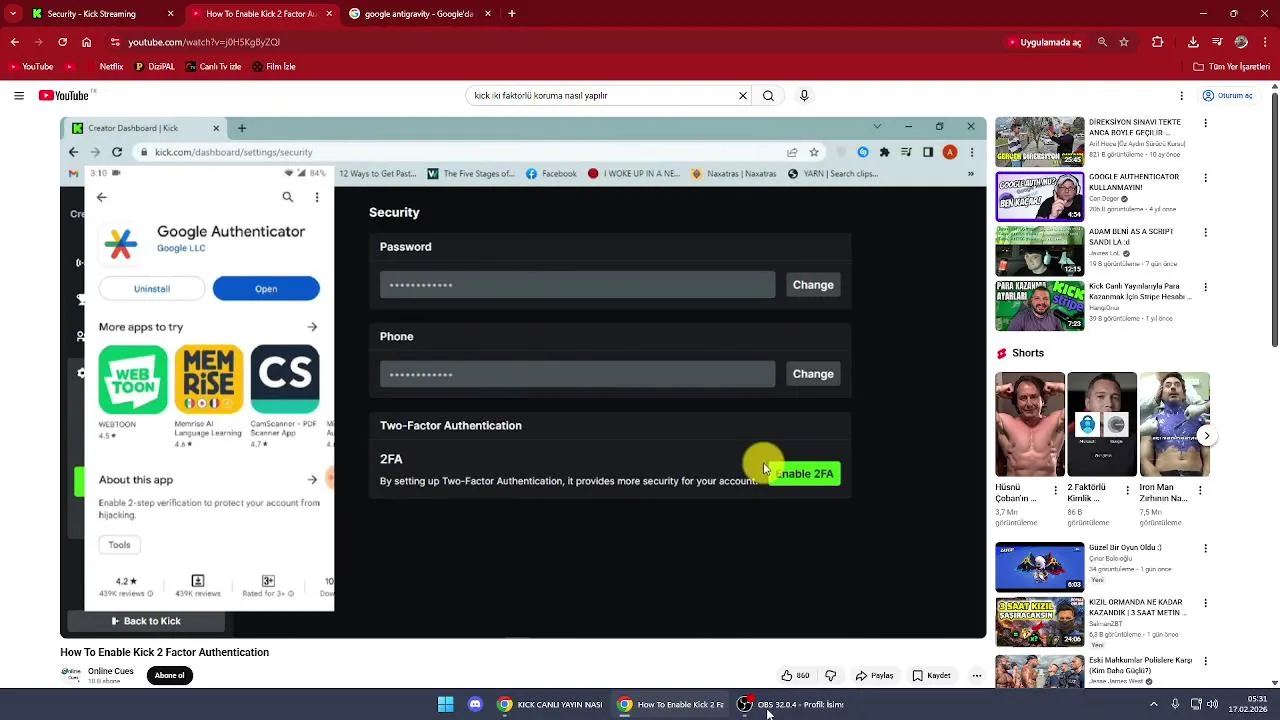Open Direksiyon Sınavı video thumbnail
This screenshot has width=1280, height=720.
[x=1039, y=141]
